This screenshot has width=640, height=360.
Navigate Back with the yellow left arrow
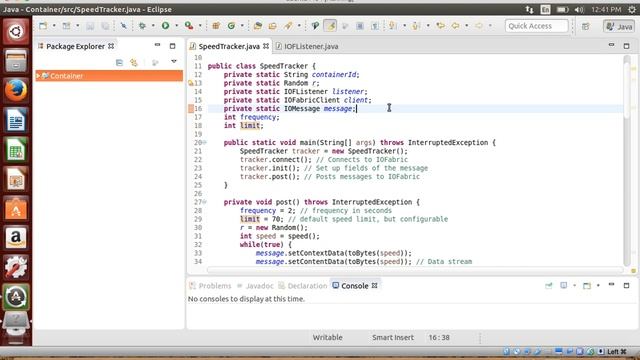455,26
